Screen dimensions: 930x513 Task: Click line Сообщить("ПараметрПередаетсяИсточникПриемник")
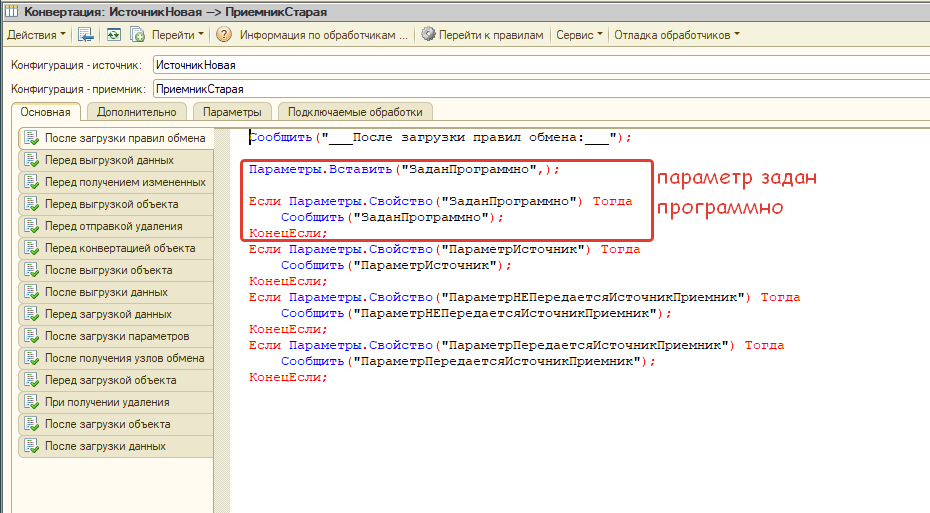(x=468, y=362)
